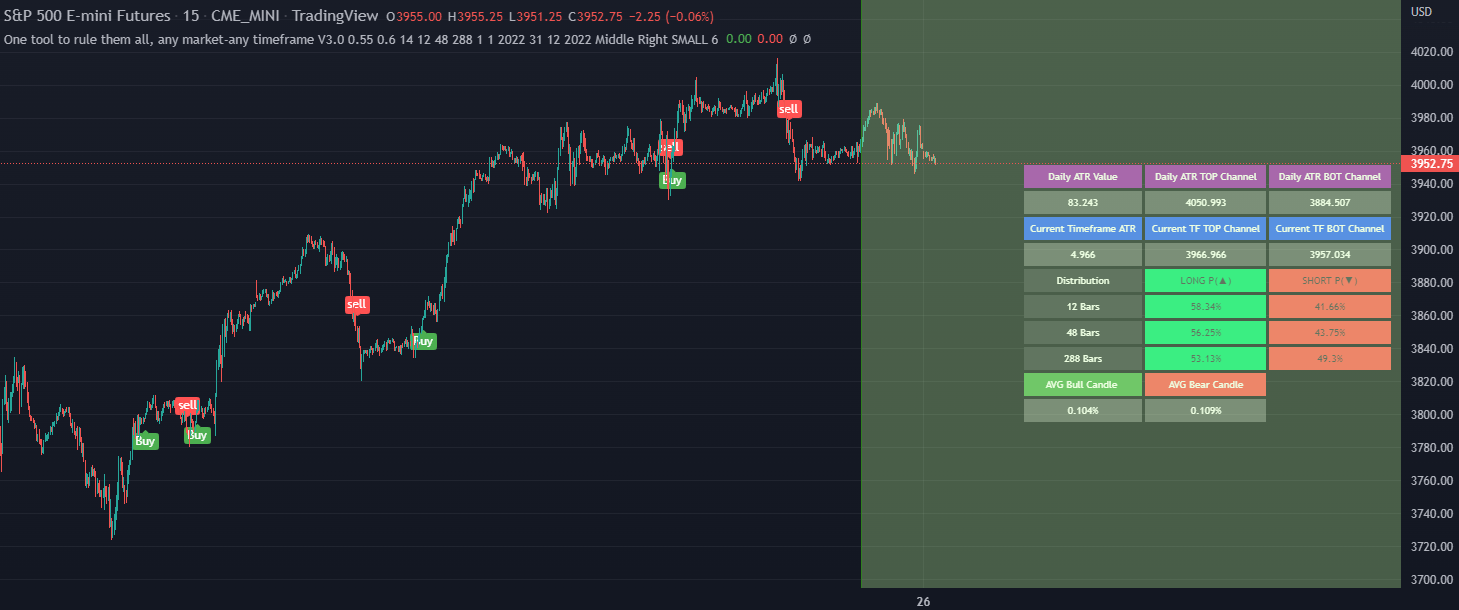Click the 43.75% short probability cell
The width and height of the screenshot is (1459, 610).
[1330, 333]
